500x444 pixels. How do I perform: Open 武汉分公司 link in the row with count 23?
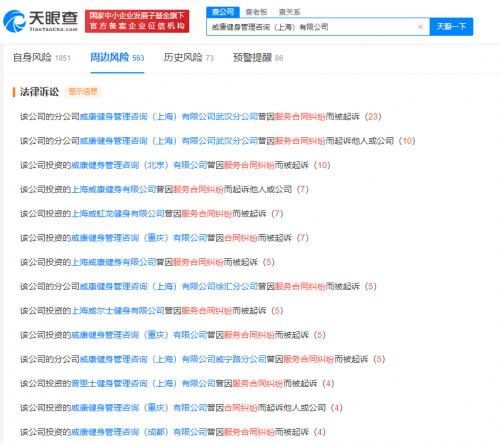(x=169, y=117)
